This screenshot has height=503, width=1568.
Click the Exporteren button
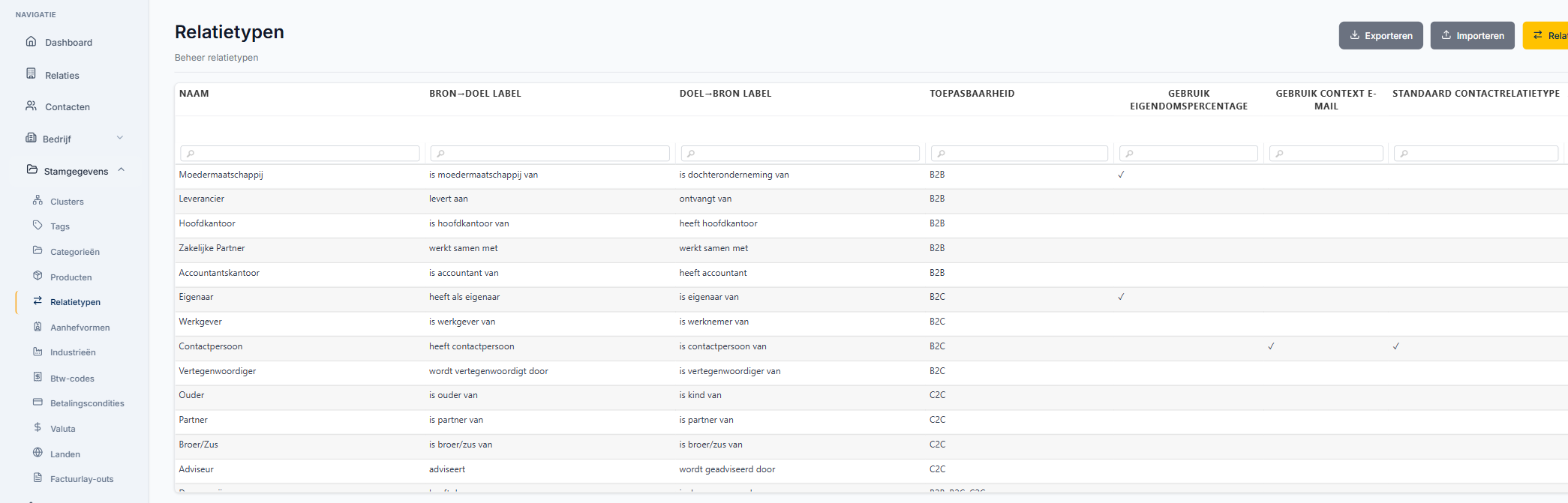coord(1380,36)
